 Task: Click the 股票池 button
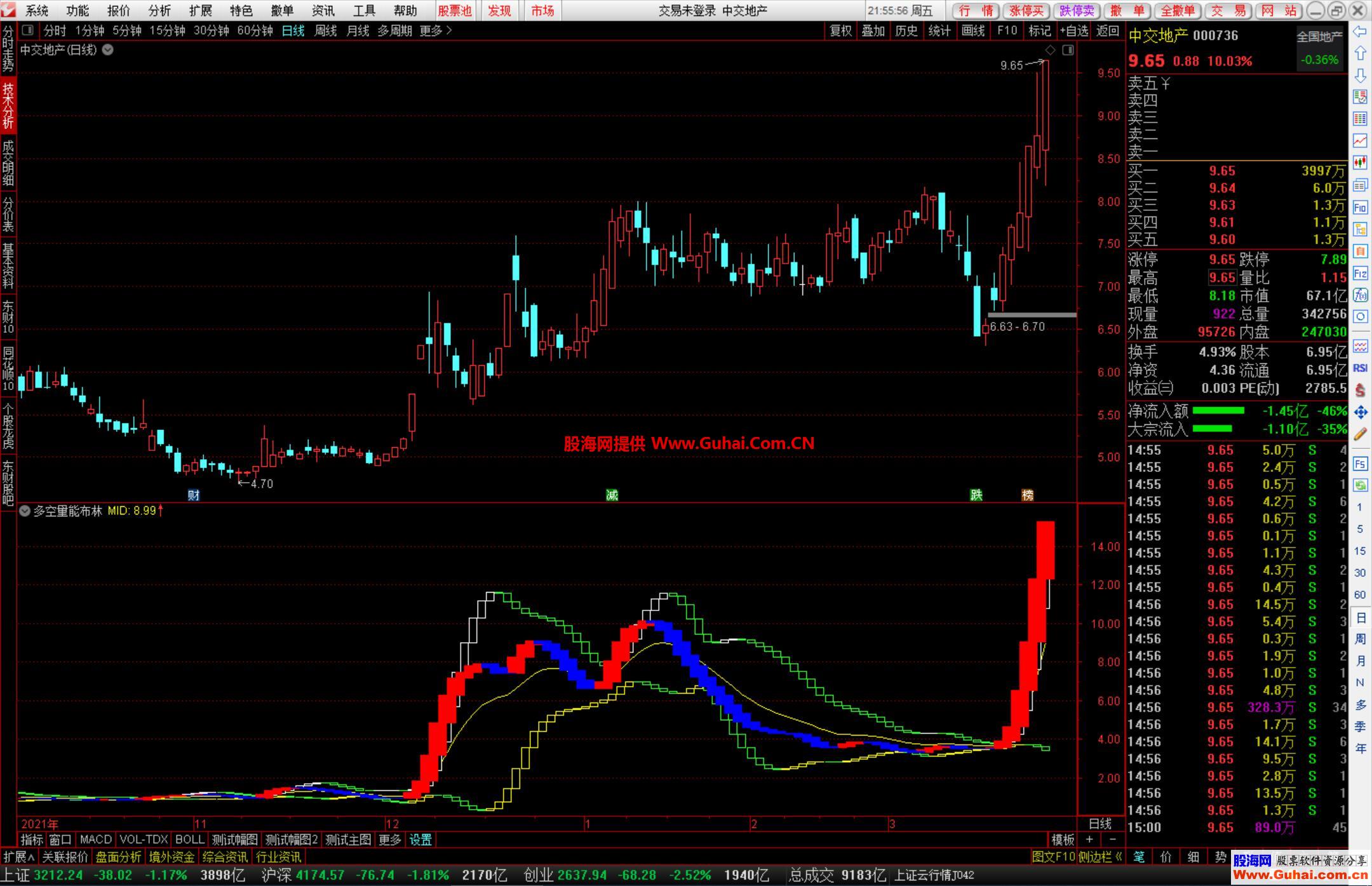pos(455,11)
